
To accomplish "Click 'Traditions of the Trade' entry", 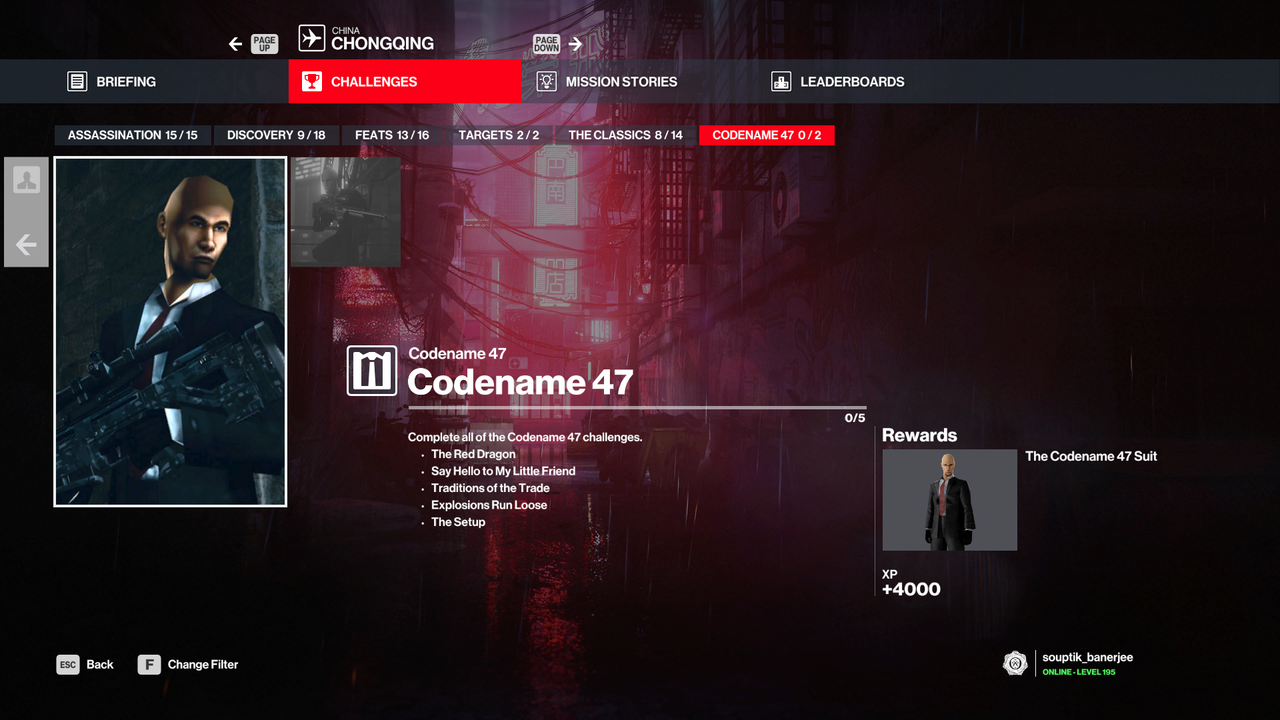I will click(x=490, y=488).
